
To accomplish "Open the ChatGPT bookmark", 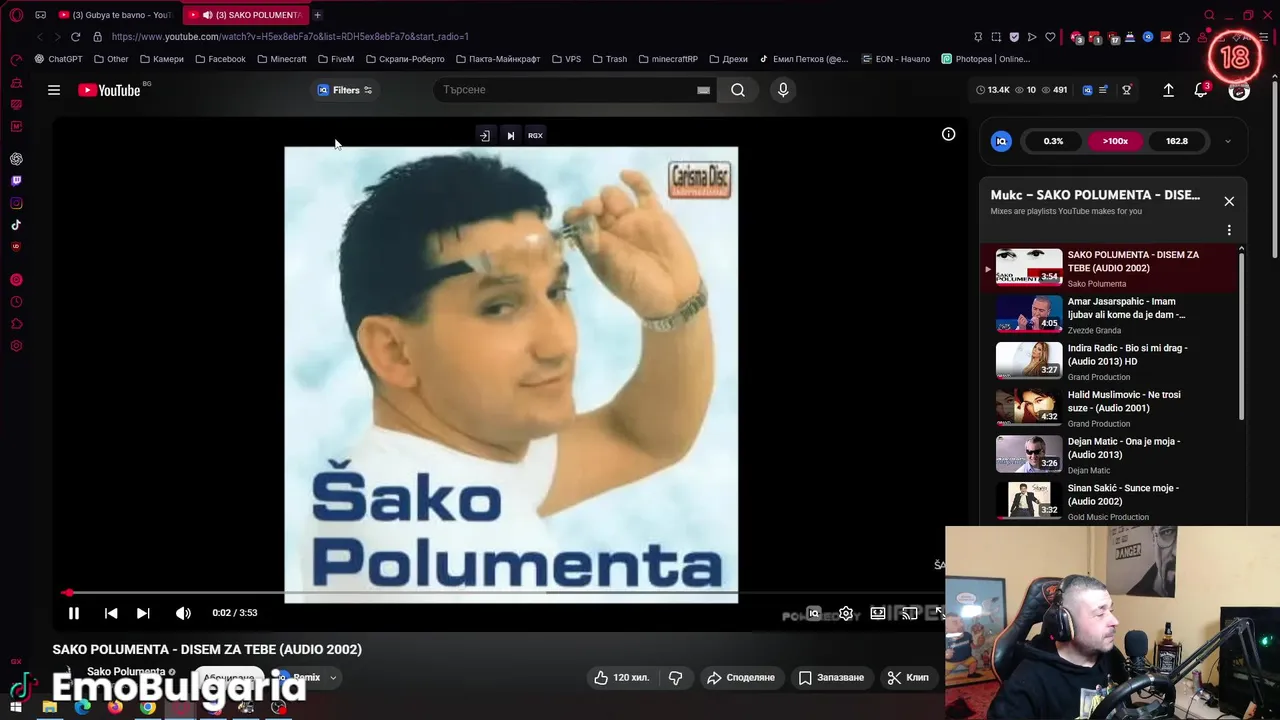I will [58, 59].
